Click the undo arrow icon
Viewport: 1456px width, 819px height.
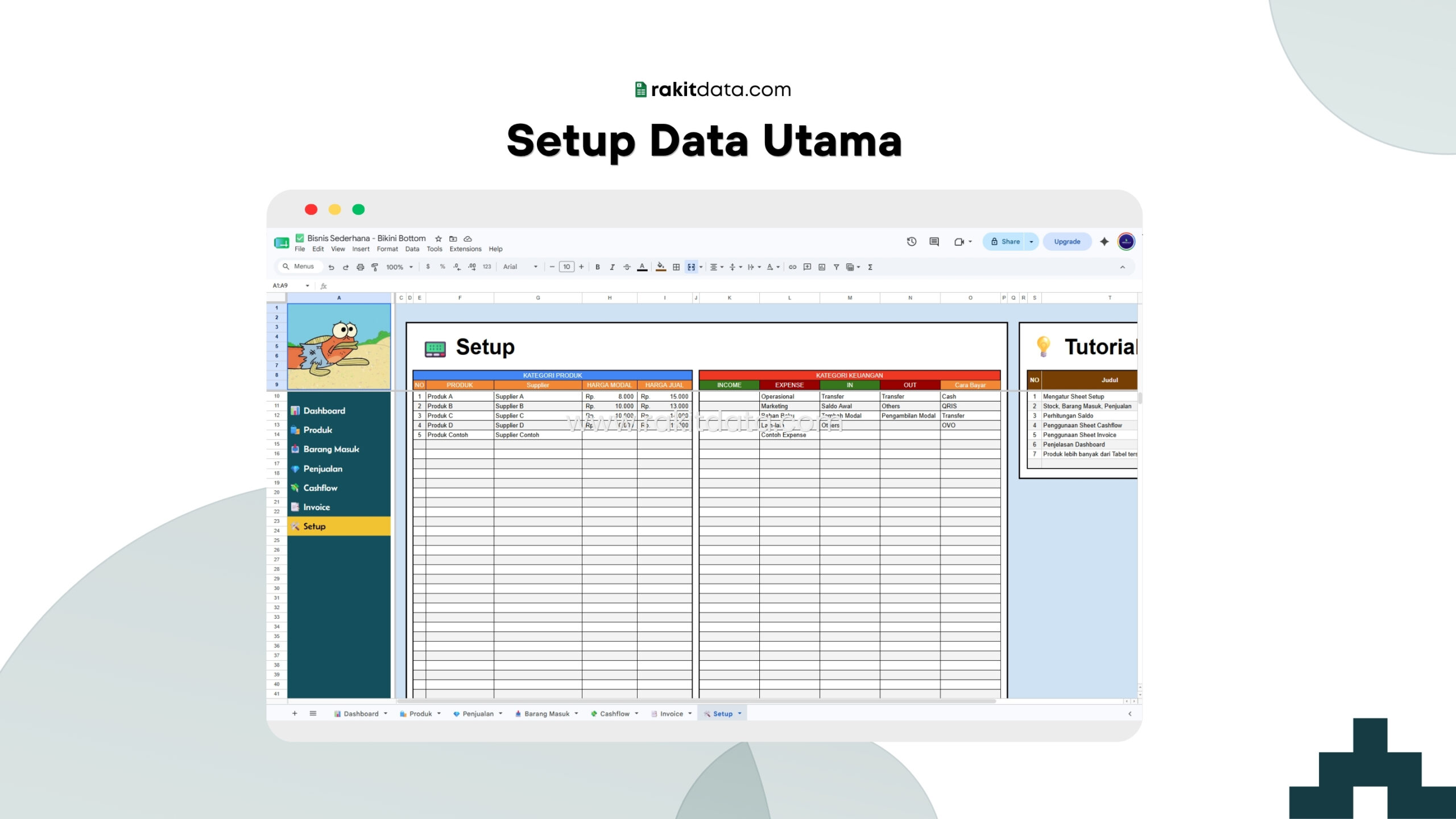[331, 267]
